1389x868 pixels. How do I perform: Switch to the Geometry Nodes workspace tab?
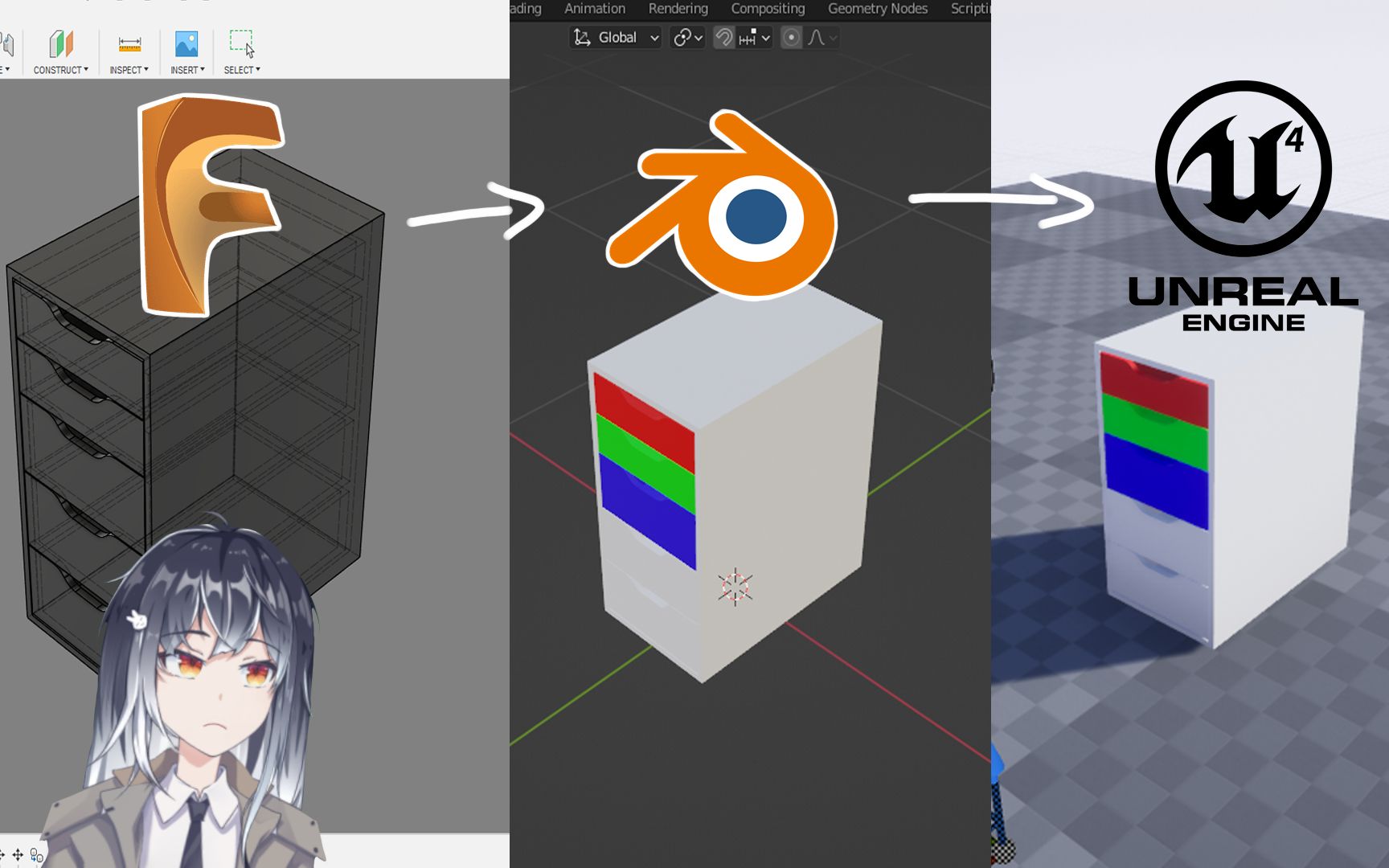click(x=878, y=9)
